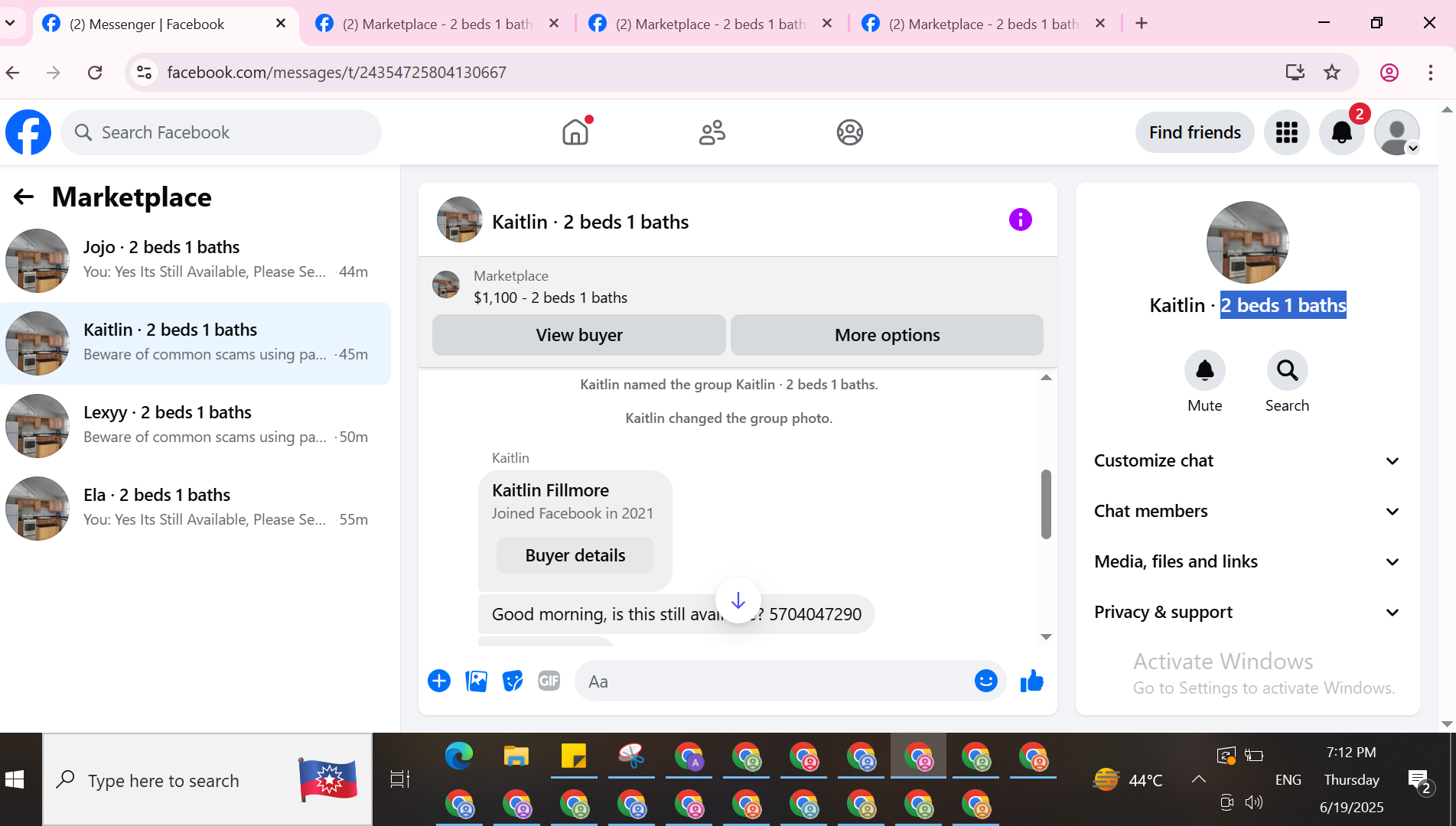Open the Facebook menu grid icon
Viewport: 1456px width, 826px height.
tap(1287, 132)
